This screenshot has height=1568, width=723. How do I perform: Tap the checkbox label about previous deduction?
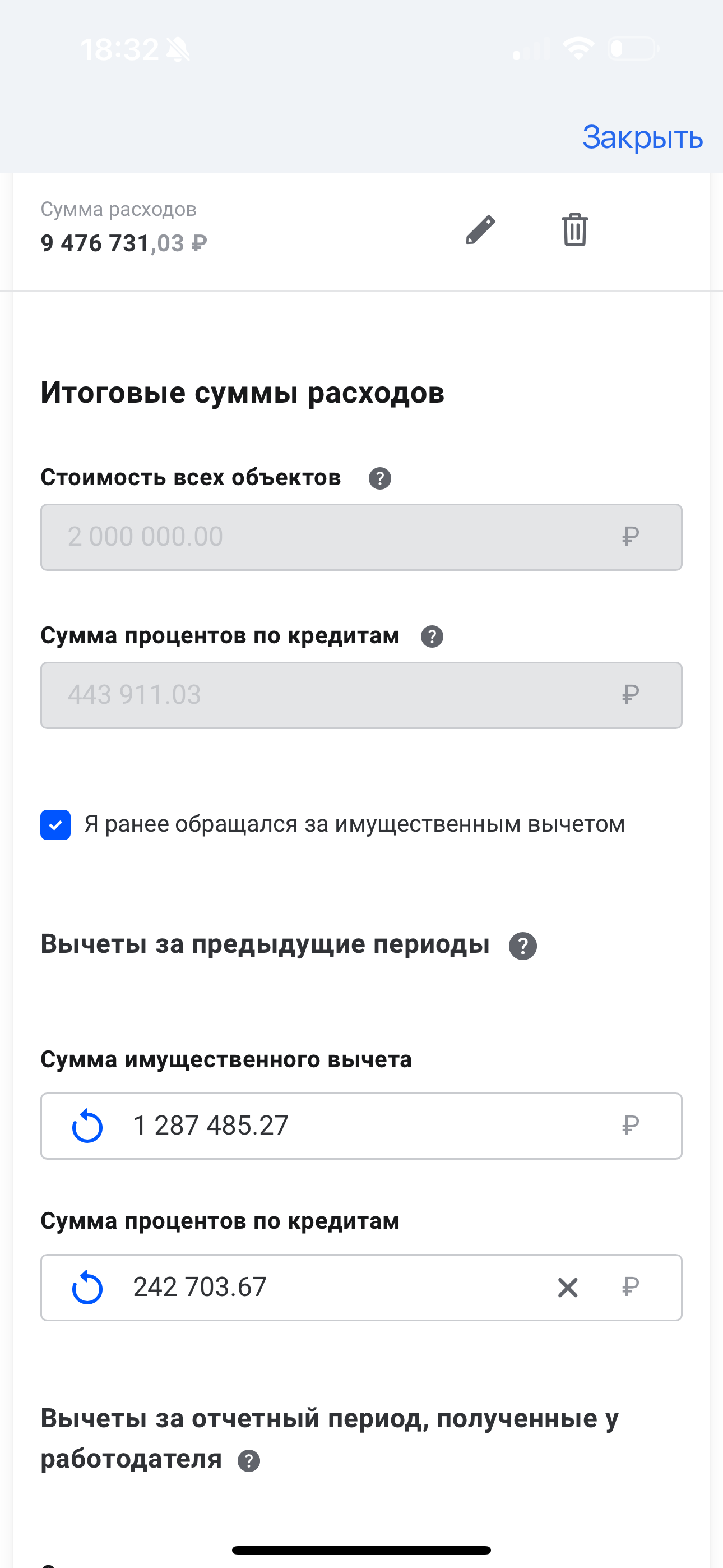pos(354,824)
